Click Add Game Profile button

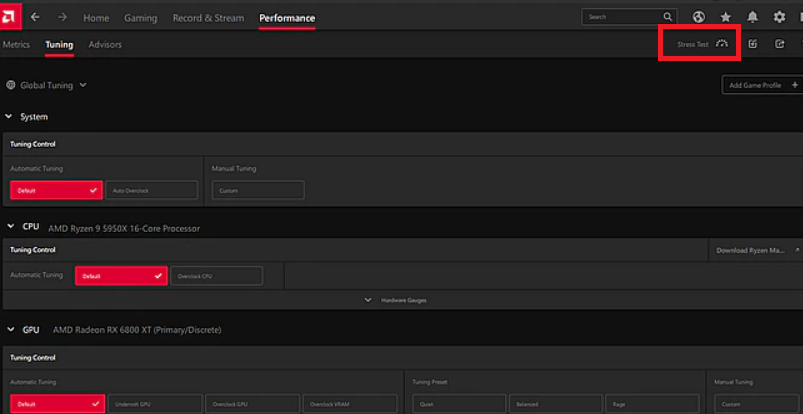[x=763, y=85]
